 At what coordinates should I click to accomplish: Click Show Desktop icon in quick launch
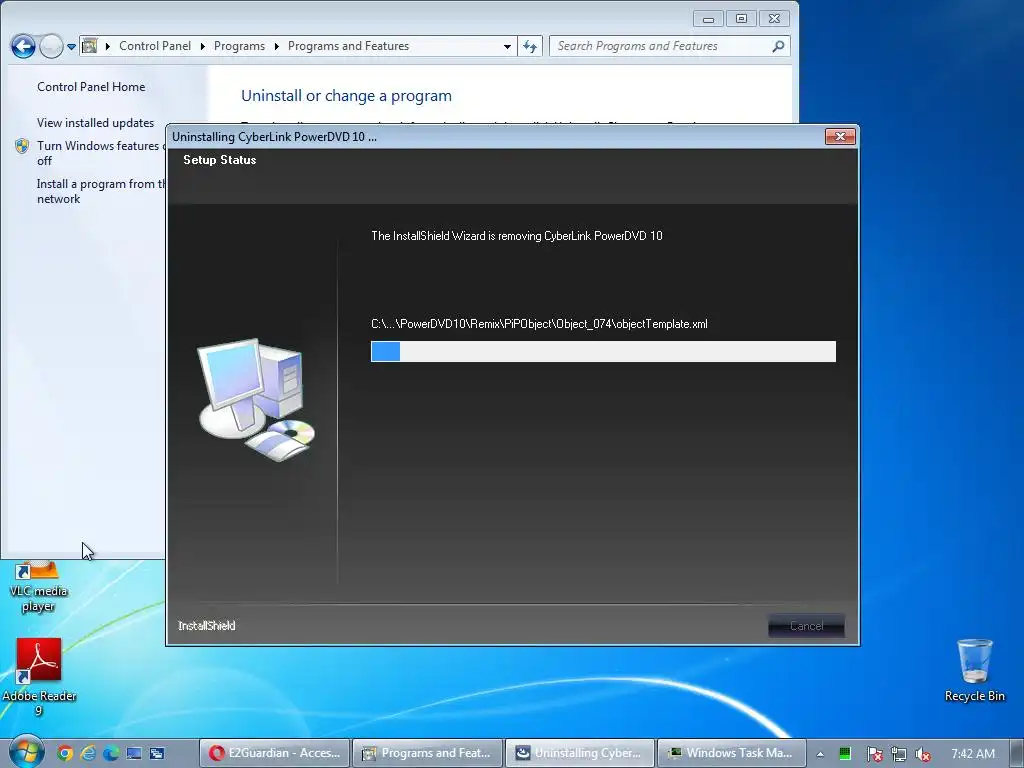tap(134, 754)
